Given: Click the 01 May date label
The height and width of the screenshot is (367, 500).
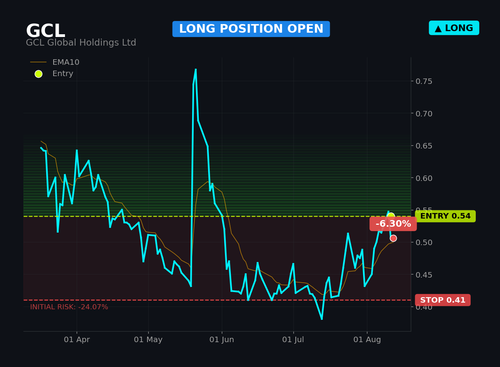Looking at the screenshot, I should [x=148, y=340].
